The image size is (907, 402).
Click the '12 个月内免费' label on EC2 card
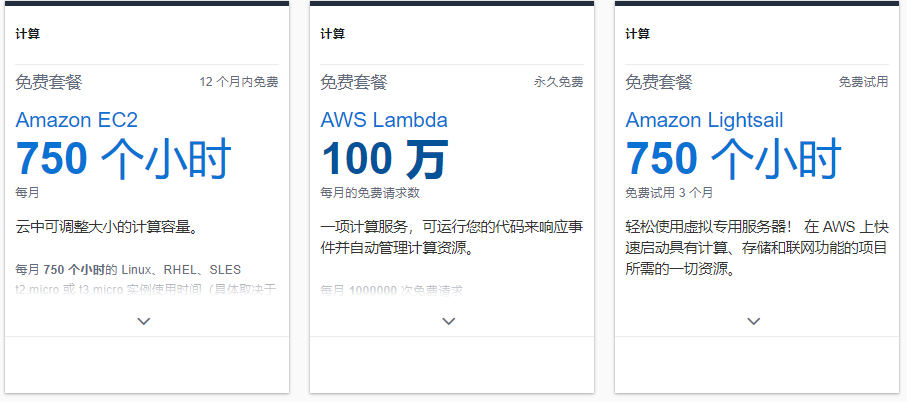239,82
